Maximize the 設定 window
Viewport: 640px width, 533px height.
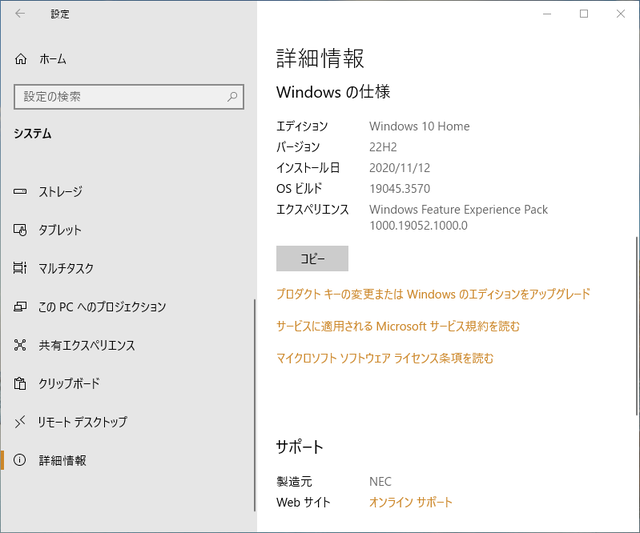[584, 14]
